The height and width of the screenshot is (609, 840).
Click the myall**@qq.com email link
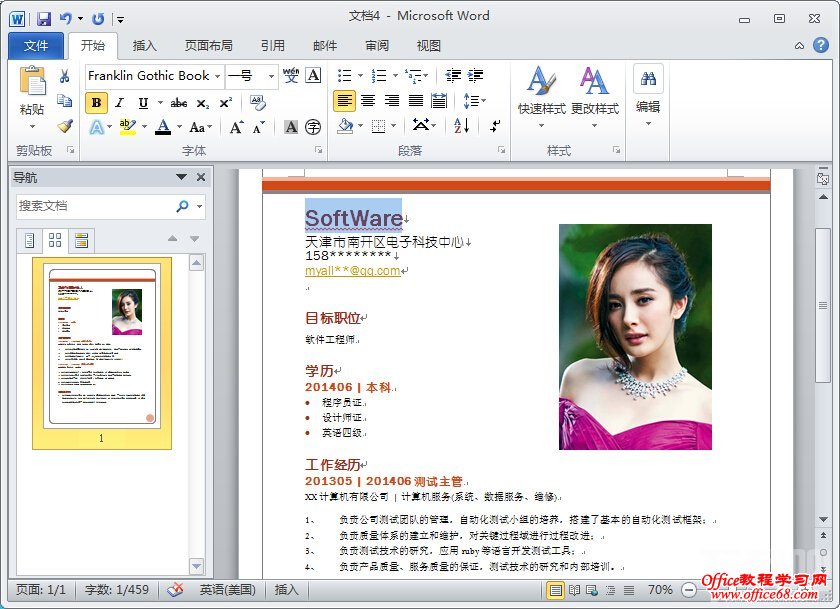[352, 271]
